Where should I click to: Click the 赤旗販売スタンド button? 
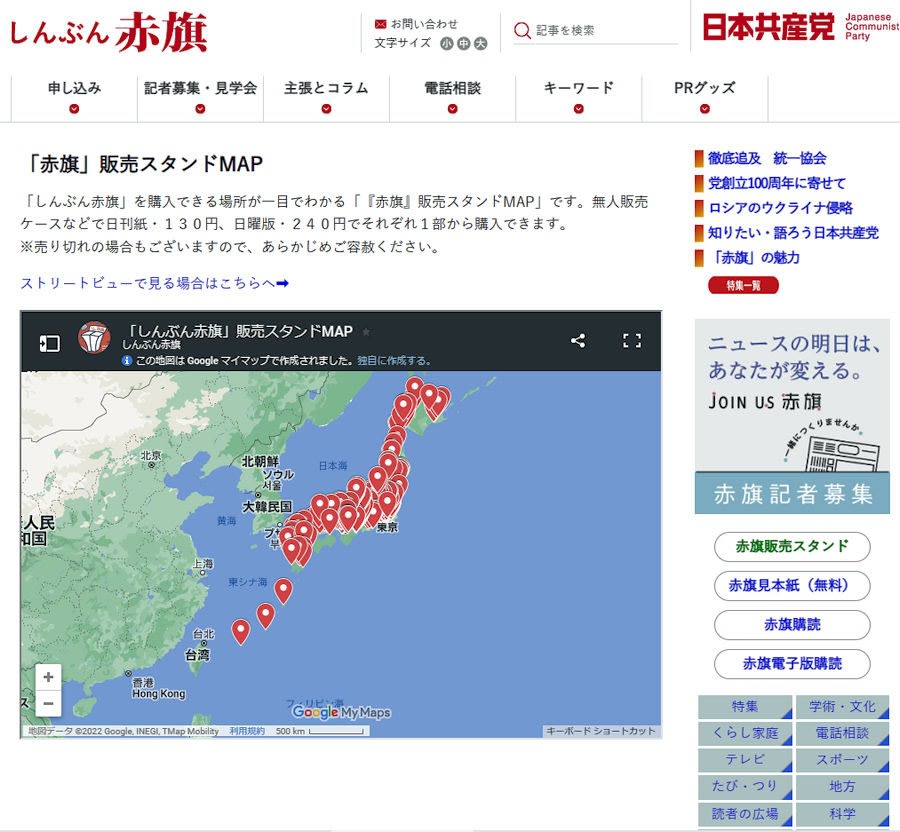tap(792, 547)
